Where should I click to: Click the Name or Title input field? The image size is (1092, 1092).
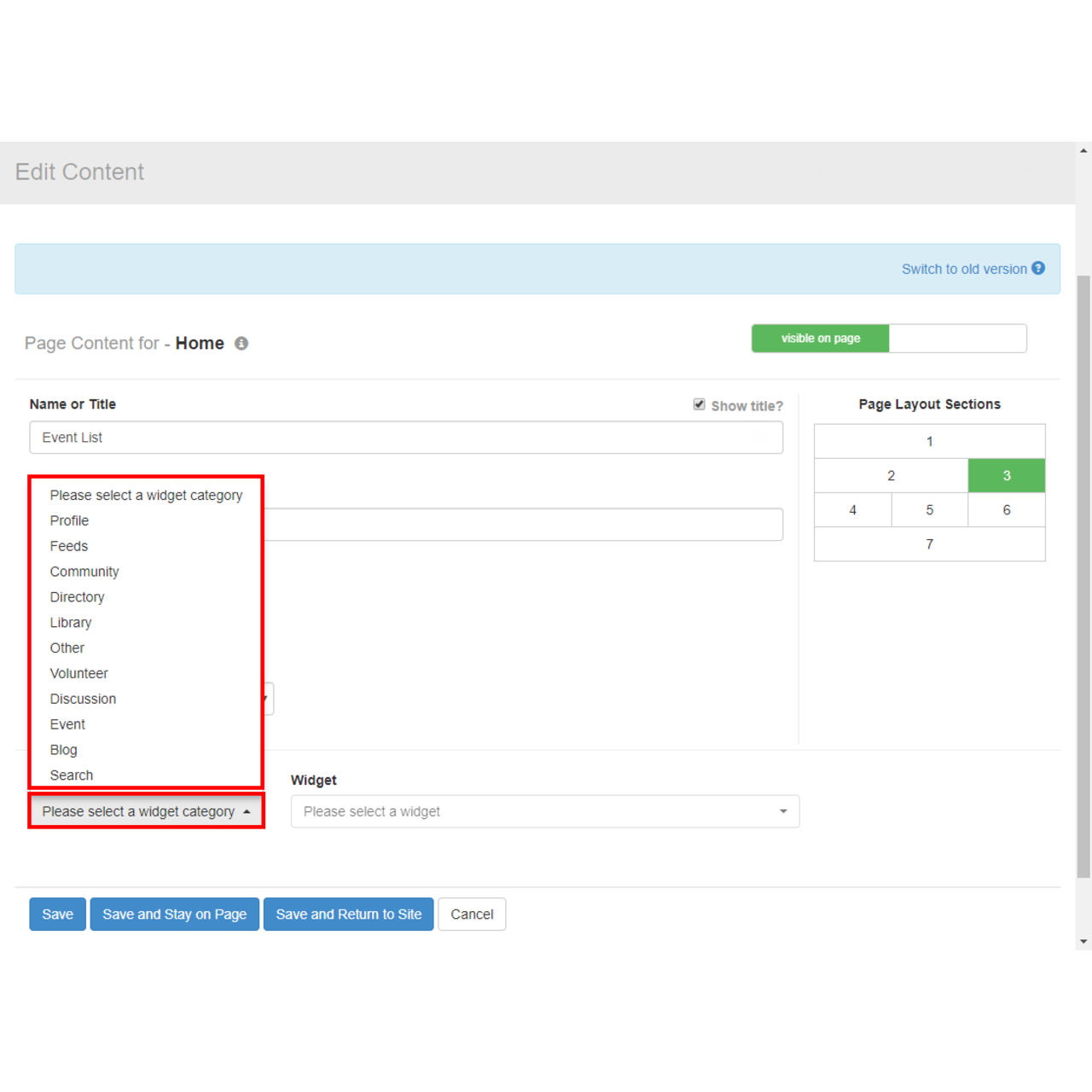point(406,438)
